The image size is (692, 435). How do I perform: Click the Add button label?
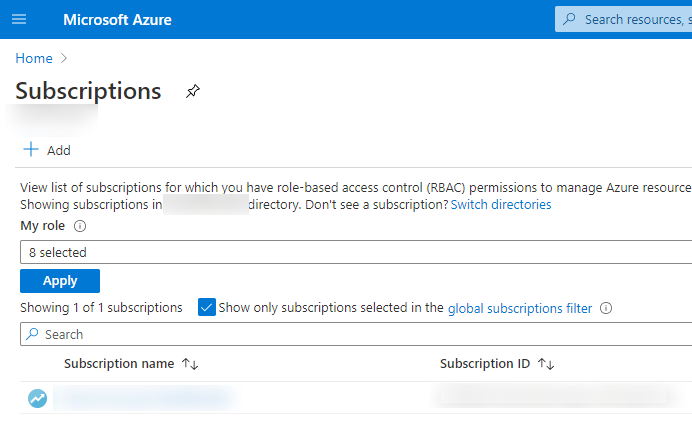(59, 150)
